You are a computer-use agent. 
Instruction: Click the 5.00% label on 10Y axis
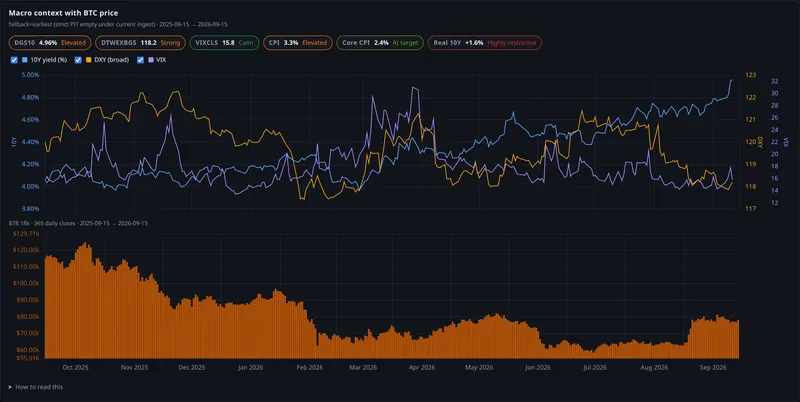[x=30, y=75]
